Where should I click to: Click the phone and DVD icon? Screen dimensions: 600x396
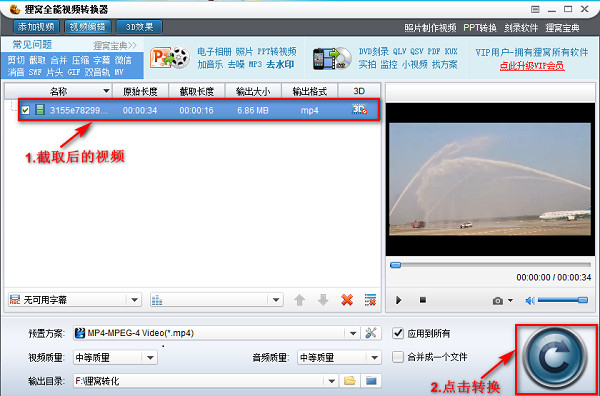(x=332, y=58)
